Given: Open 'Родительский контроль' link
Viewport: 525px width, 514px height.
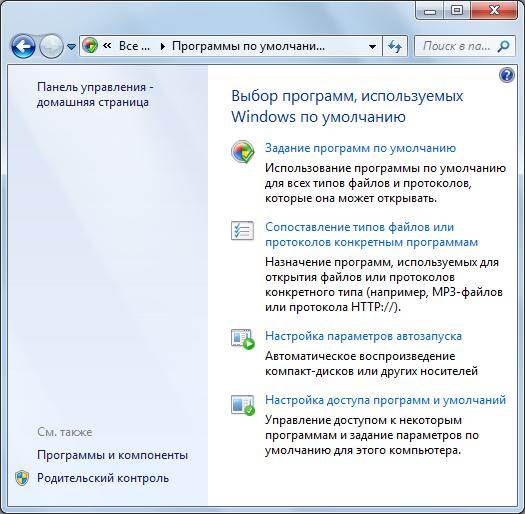Looking at the screenshot, I should (x=103, y=478).
